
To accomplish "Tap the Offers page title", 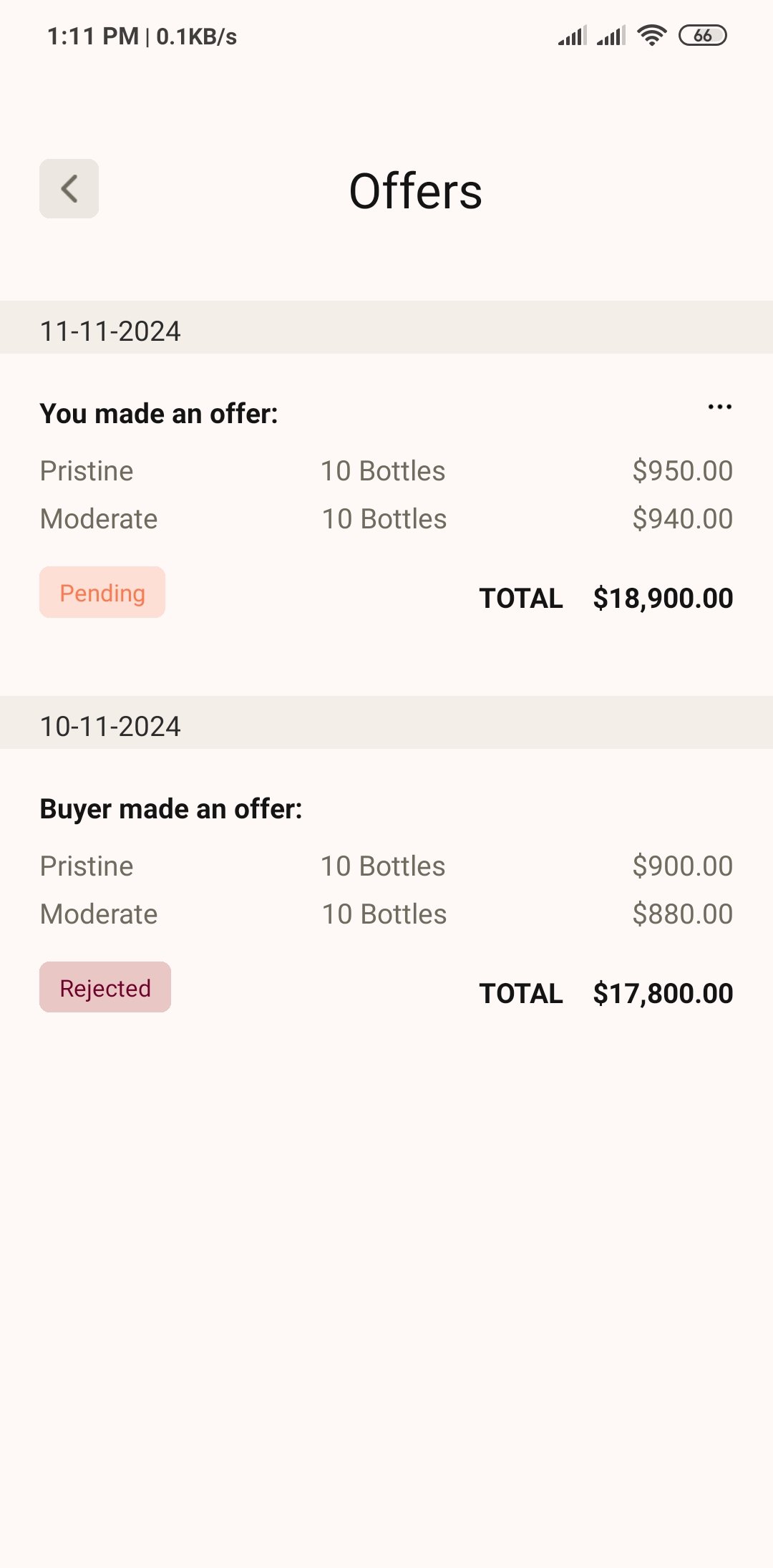I will pyautogui.click(x=415, y=192).
